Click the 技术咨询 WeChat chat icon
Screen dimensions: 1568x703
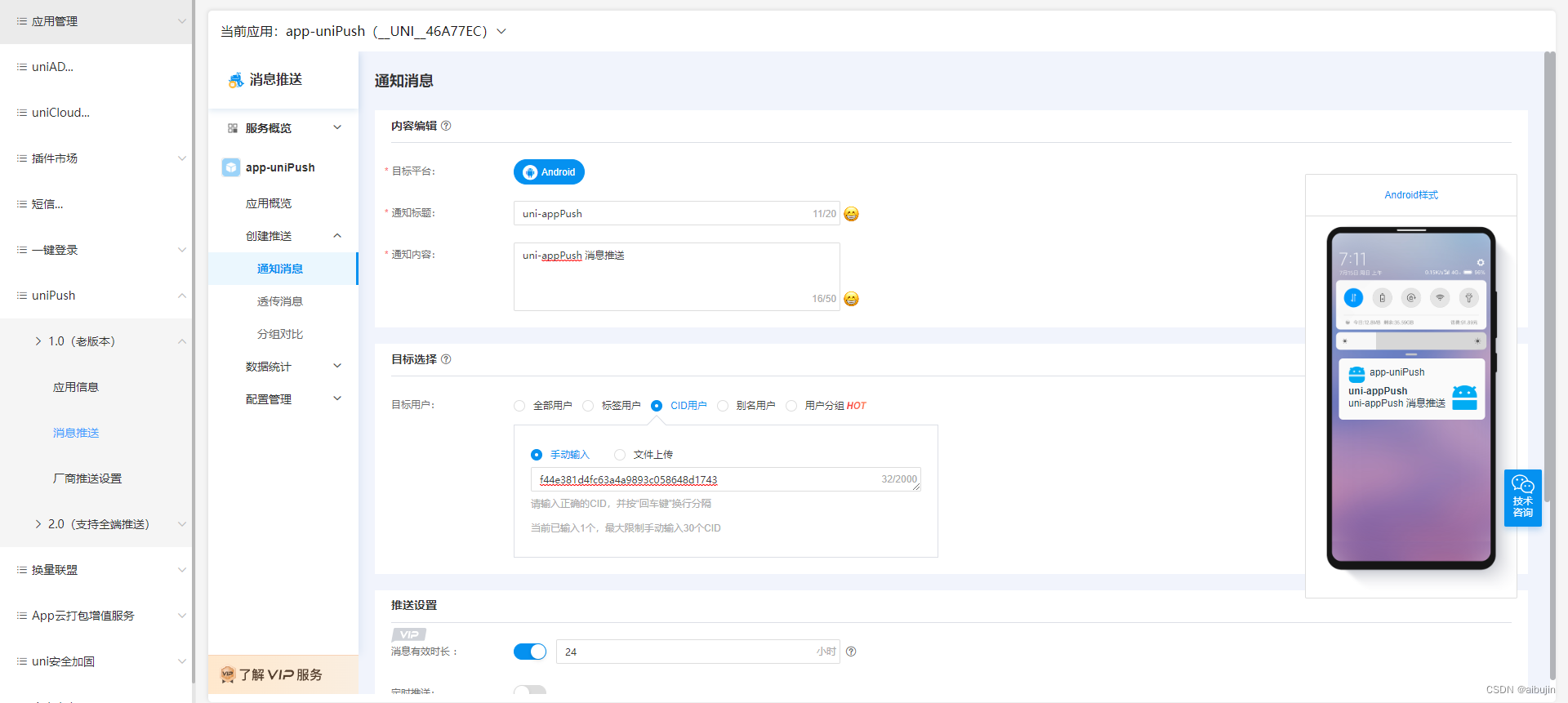pos(1523,484)
